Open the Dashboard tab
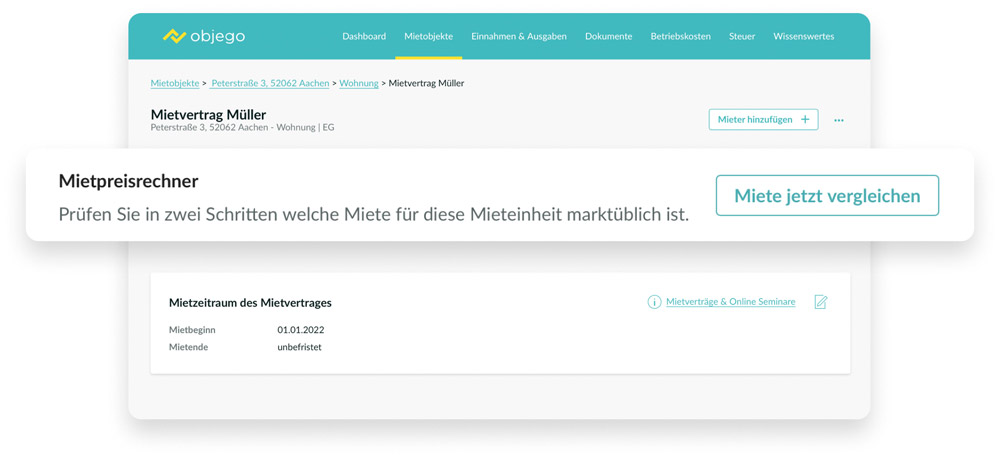 point(364,37)
